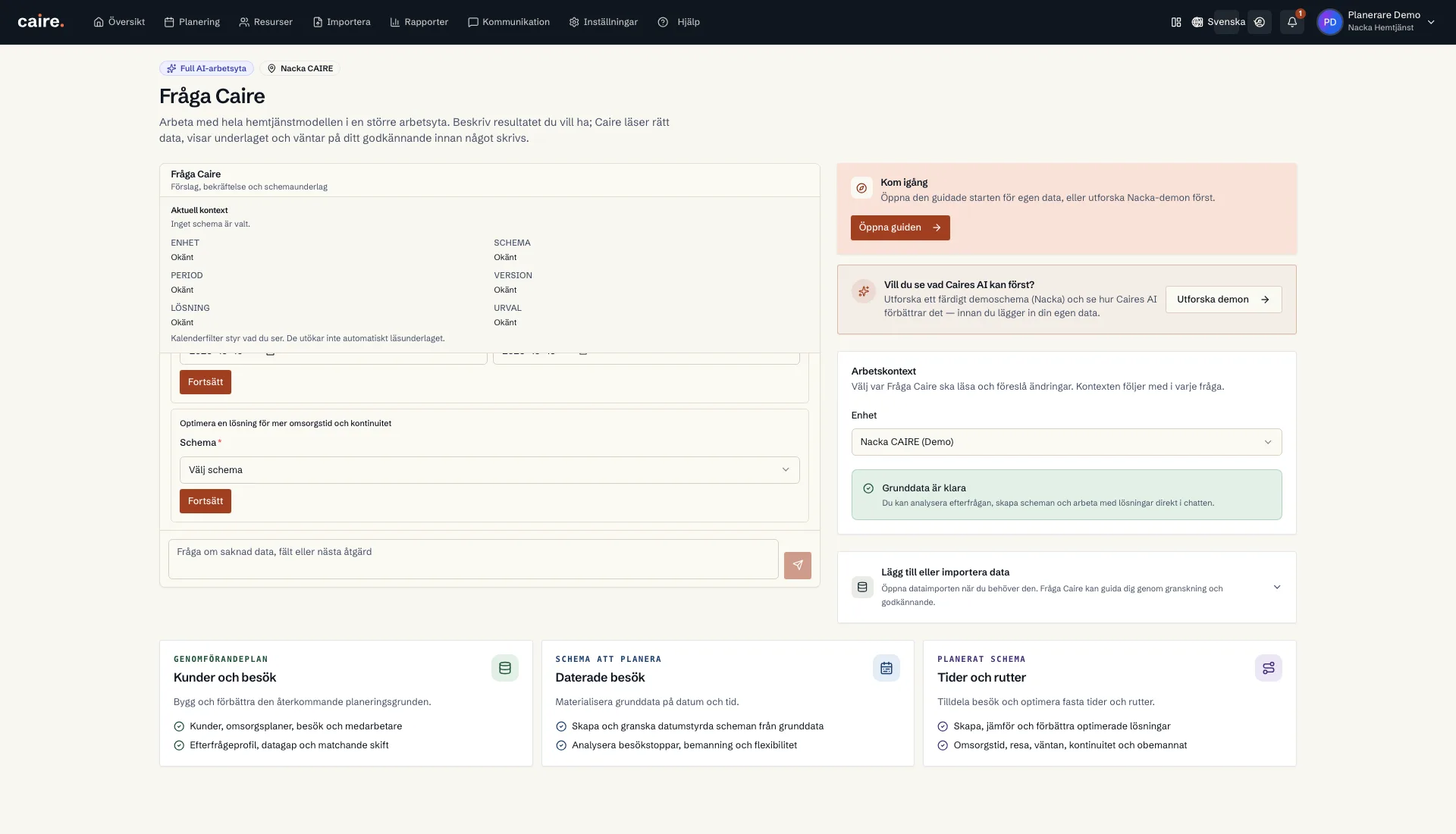Click the send message paper-plane icon

[x=798, y=566]
